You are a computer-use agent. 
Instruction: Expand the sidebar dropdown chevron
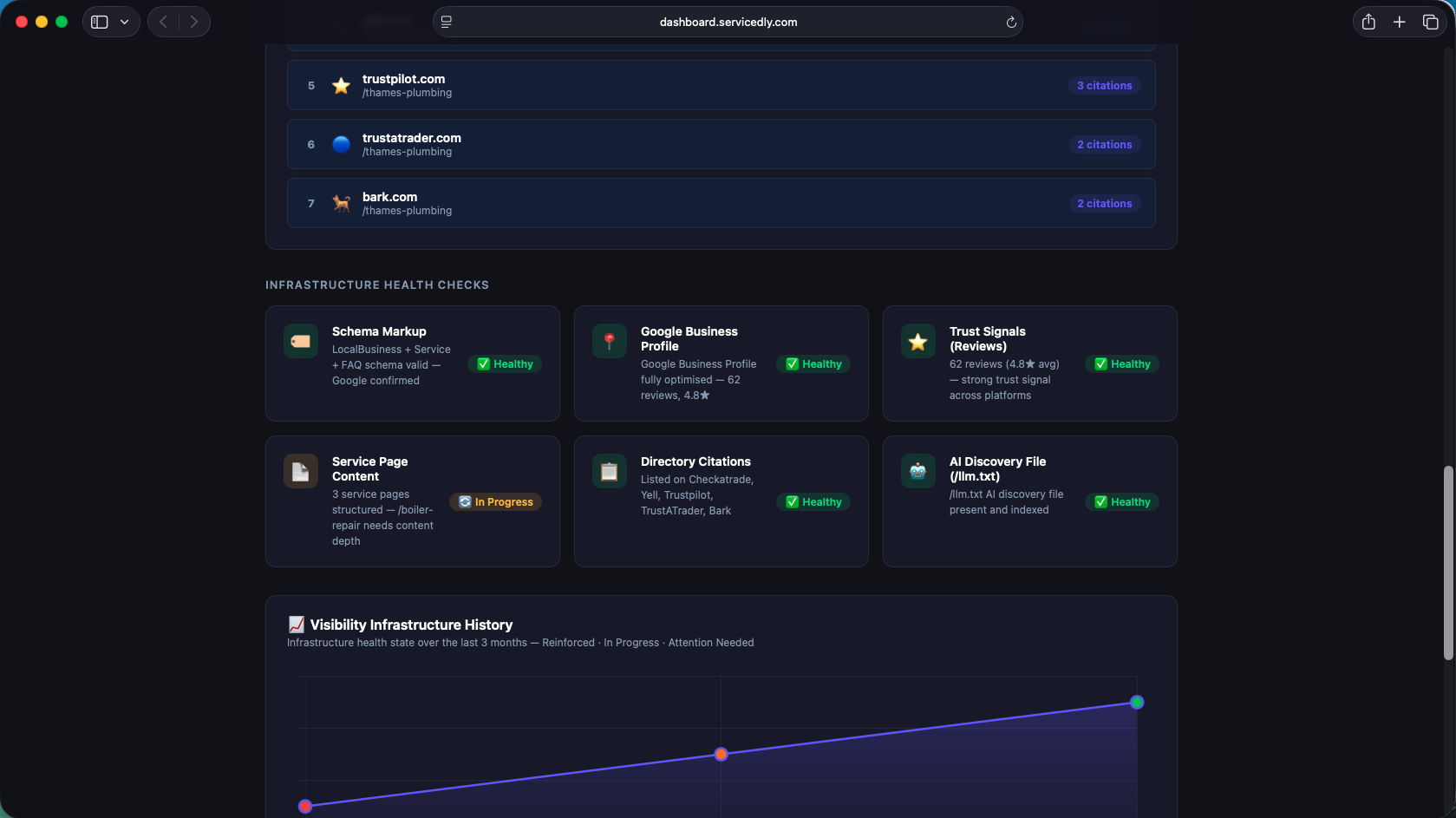point(125,22)
